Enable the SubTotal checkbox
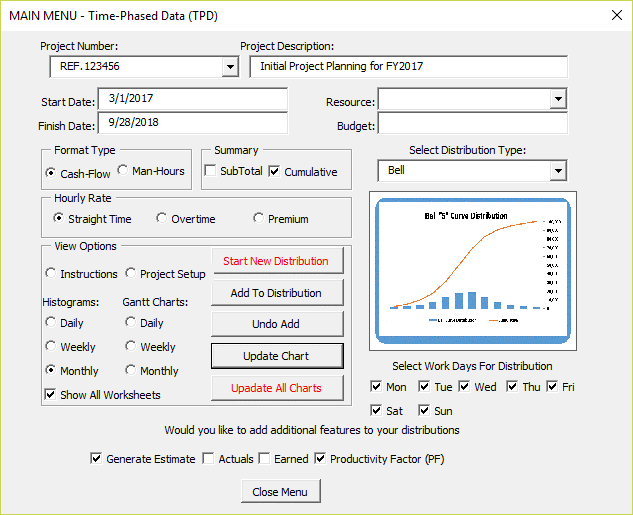Screen dimensions: 633x515 (x=211, y=171)
